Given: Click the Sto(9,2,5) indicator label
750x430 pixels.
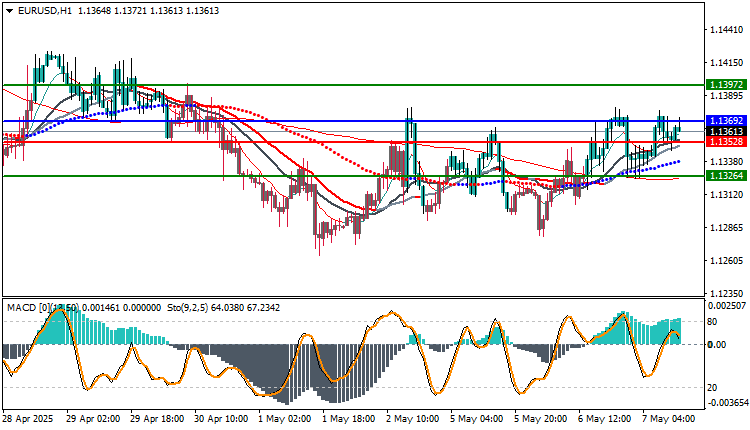Looking at the screenshot, I should click(188, 308).
